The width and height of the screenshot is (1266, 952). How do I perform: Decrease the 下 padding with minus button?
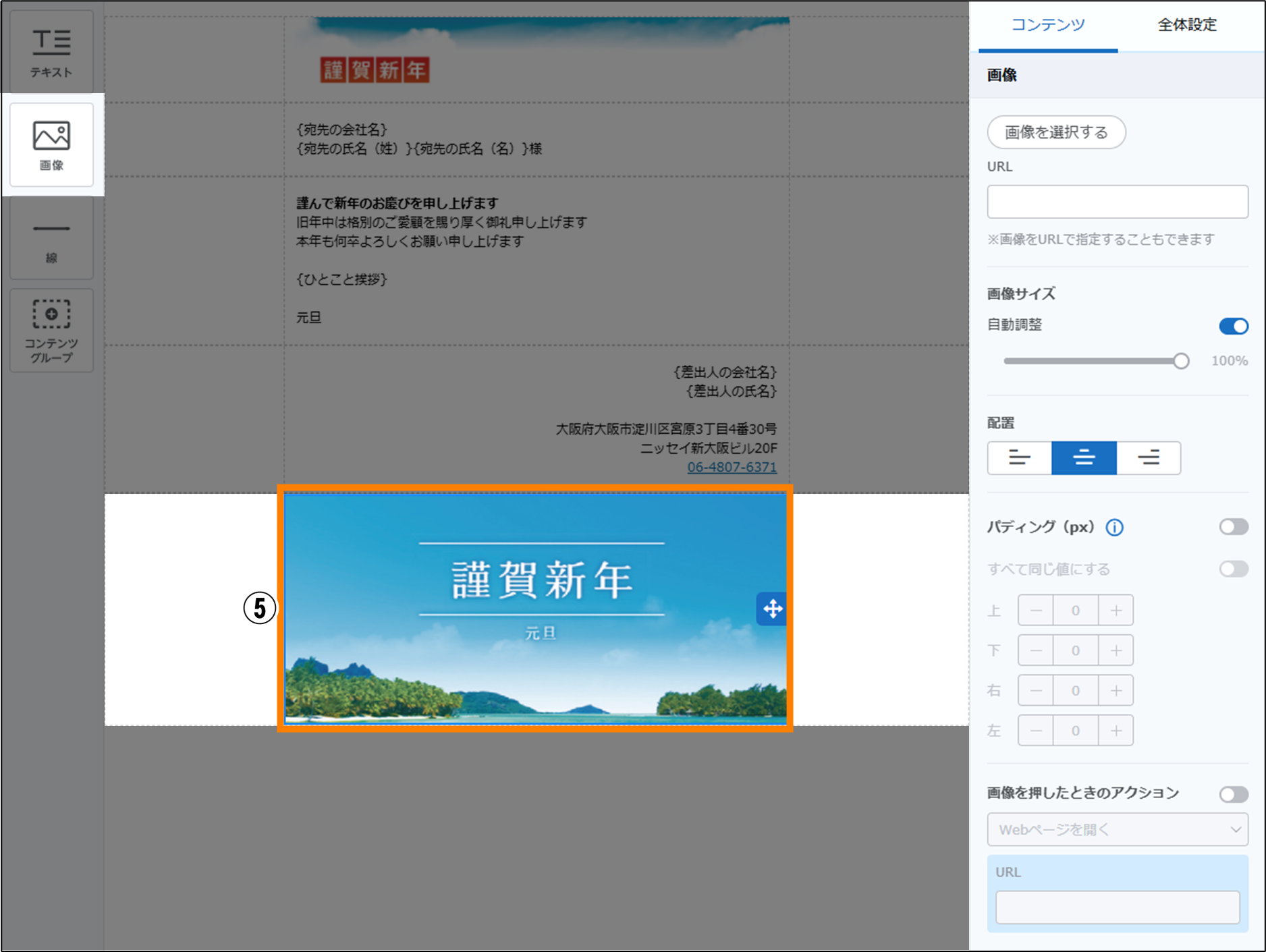coord(1035,650)
